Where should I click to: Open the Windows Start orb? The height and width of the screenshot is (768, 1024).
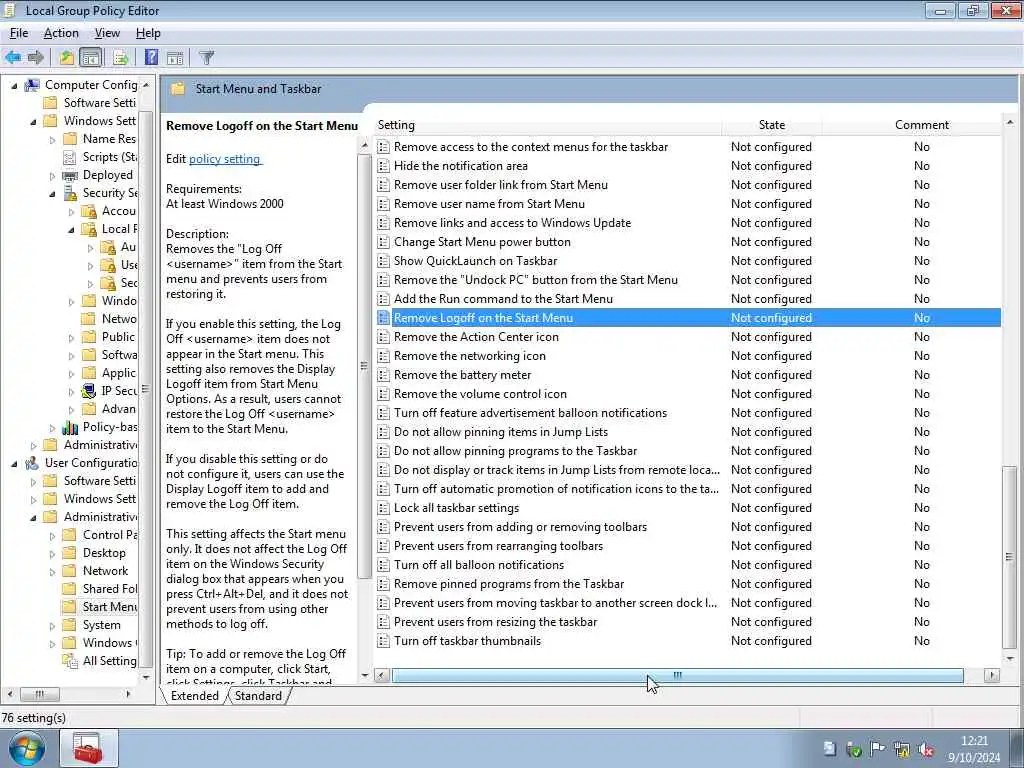(27, 748)
